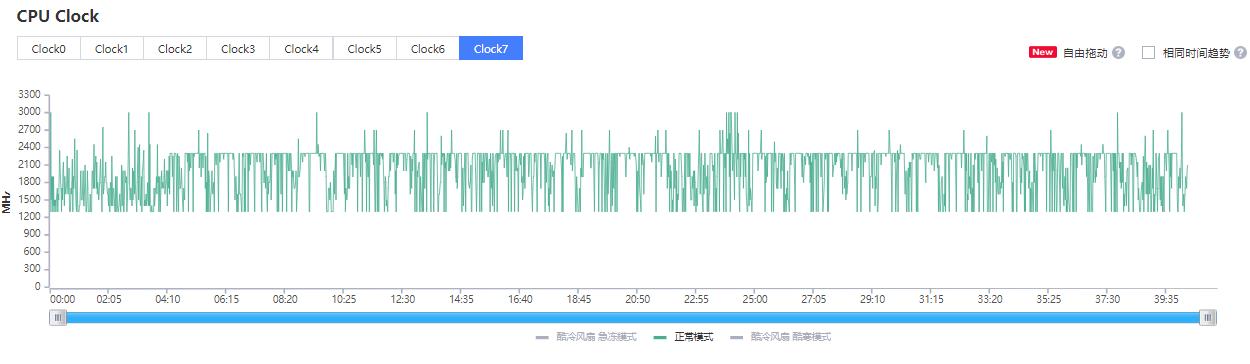This screenshot has height=364, width=1250.
Task: Click the 自由拖动 label
Action: pyautogui.click(x=1085, y=52)
